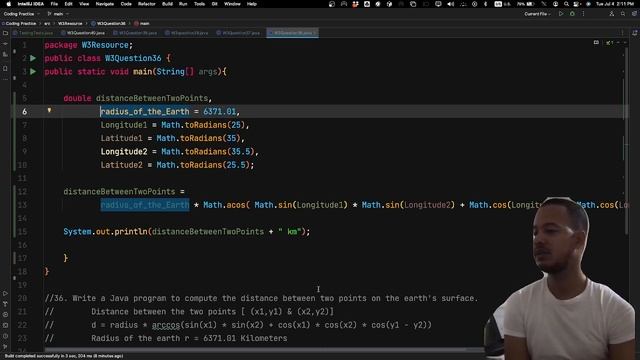The width and height of the screenshot is (640, 360).
Task: Open the Git menu
Action: point(214,4)
